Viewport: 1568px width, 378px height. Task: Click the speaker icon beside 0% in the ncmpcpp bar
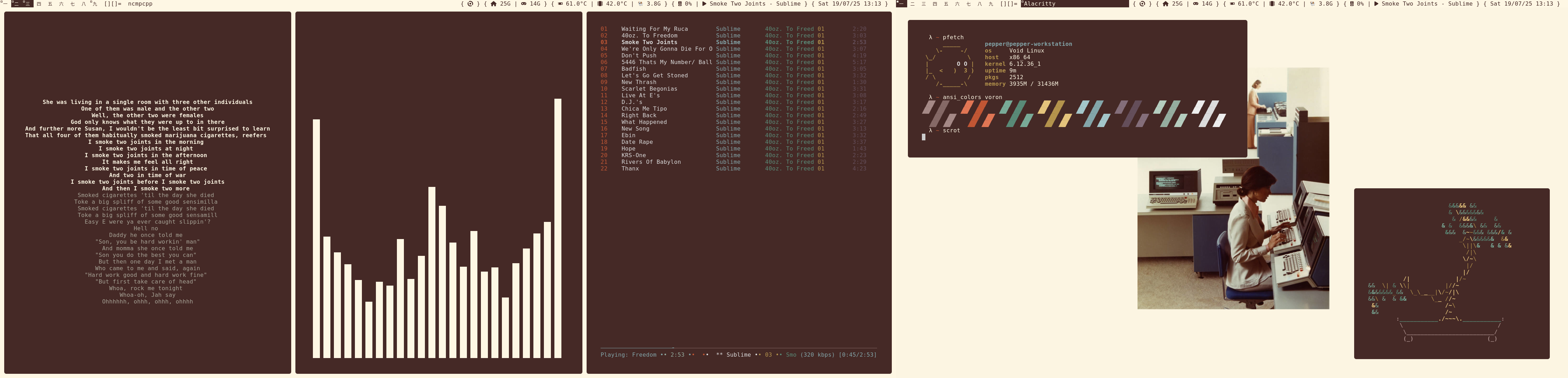point(680,3)
